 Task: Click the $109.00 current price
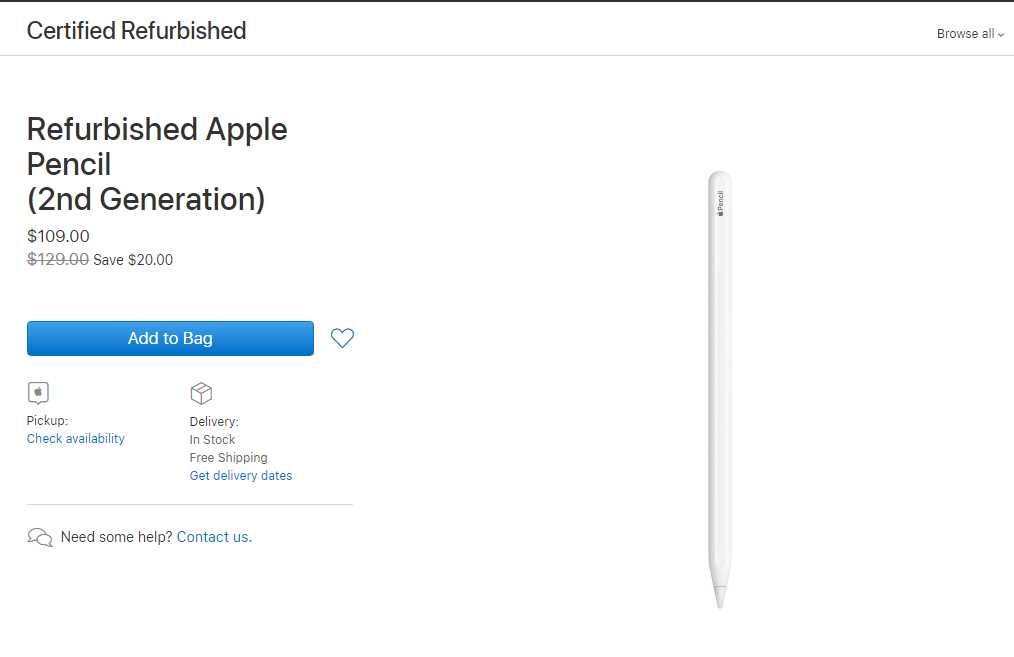click(x=58, y=236)
